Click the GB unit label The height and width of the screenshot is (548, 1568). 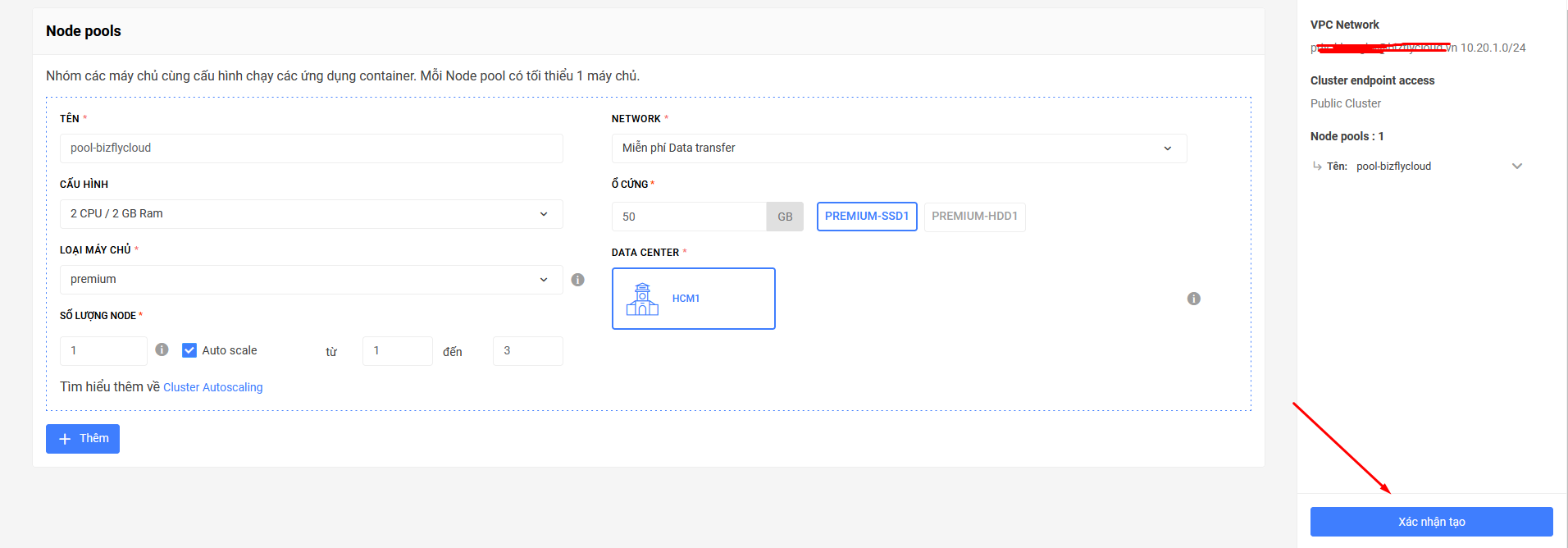[x=785, y=217]
